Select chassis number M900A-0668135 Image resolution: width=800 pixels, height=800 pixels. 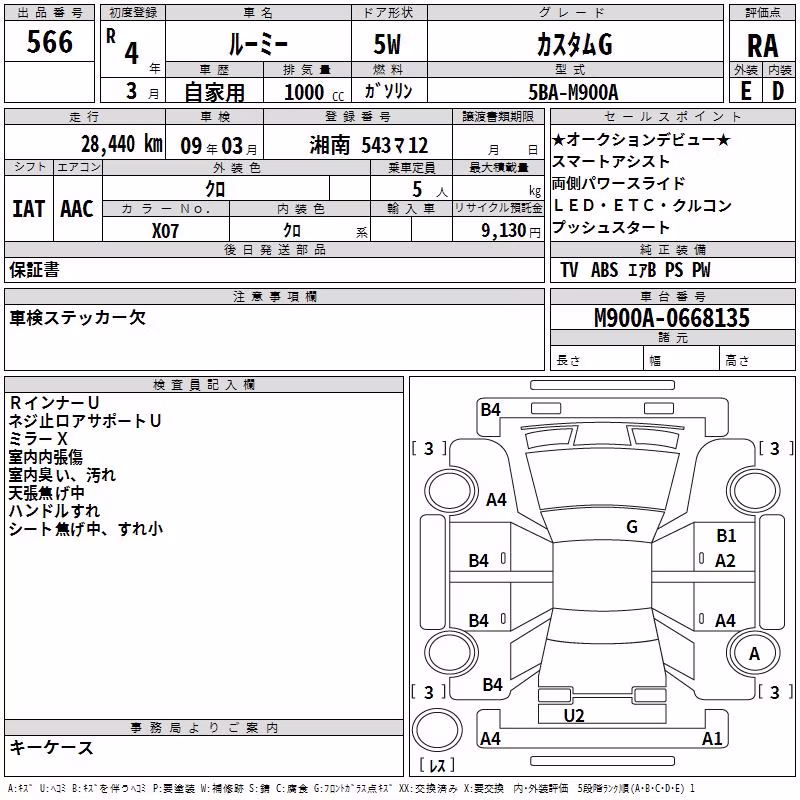(672, 317)
